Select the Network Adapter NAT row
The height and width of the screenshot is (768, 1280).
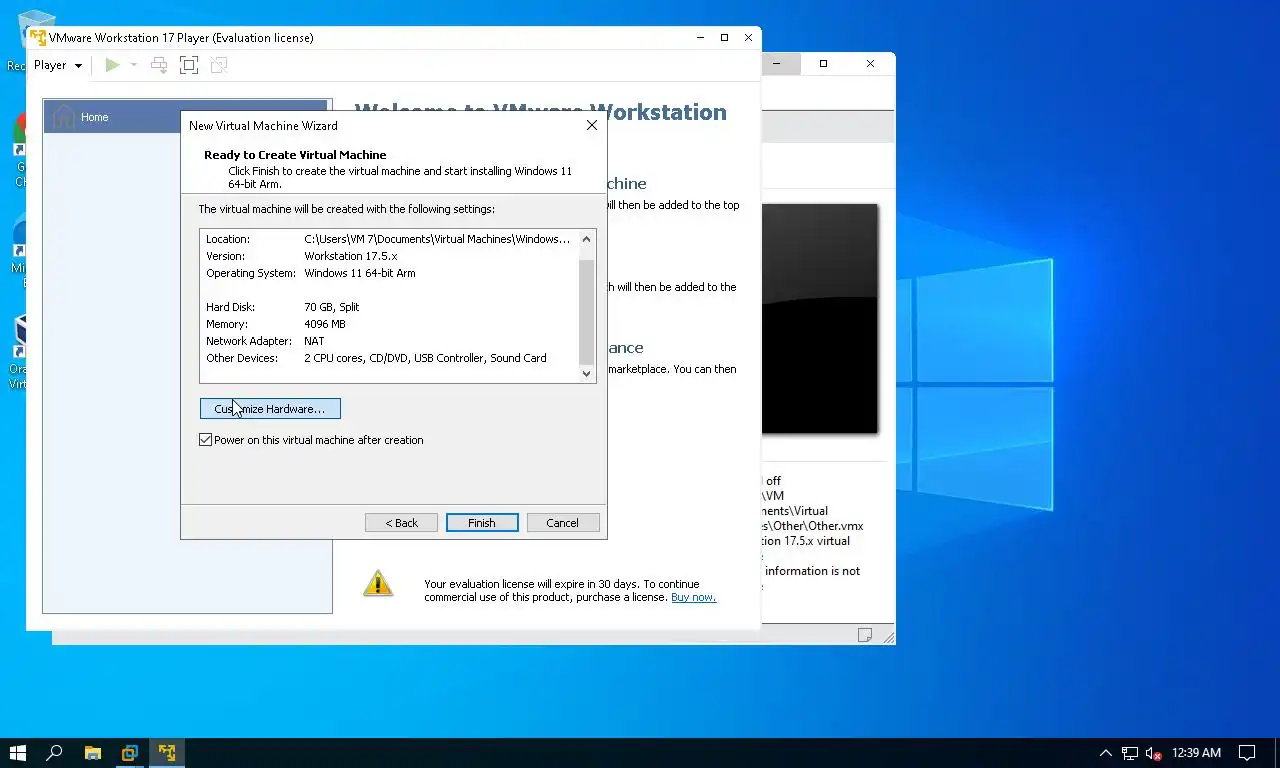click(388, 341)
